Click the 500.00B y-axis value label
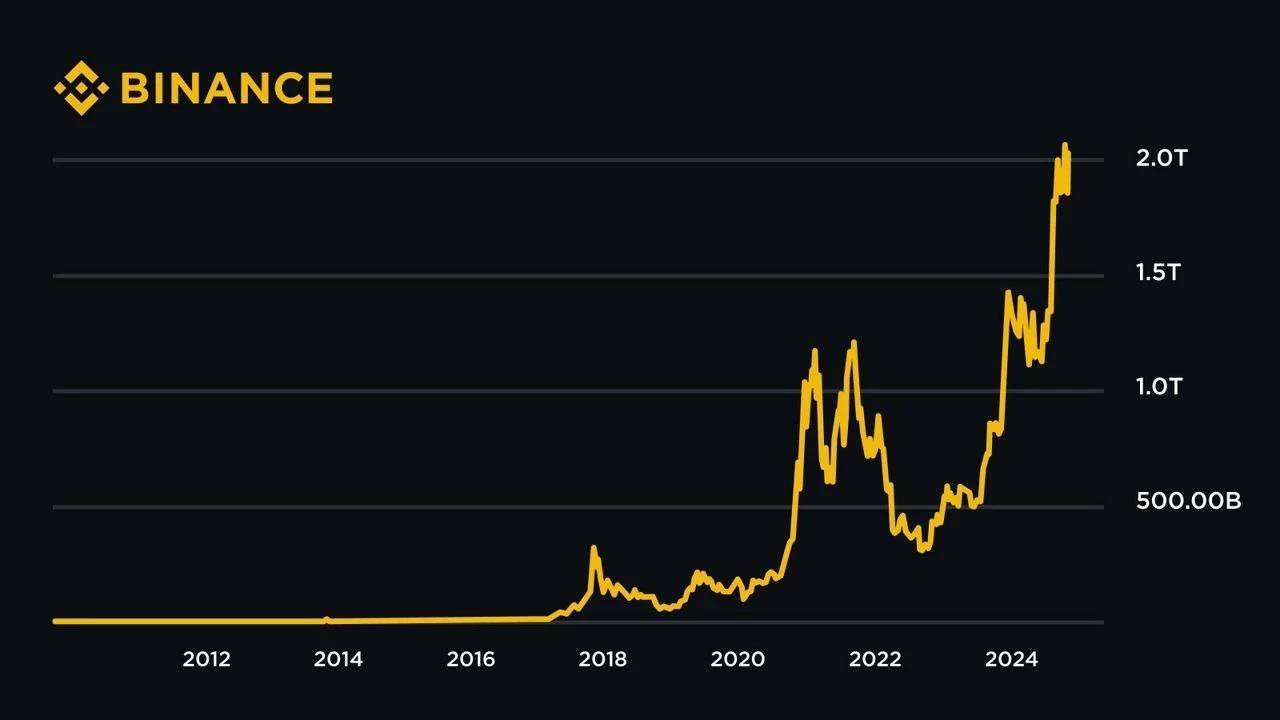This screenshot has height=720, width=1280. (1188, 501)
